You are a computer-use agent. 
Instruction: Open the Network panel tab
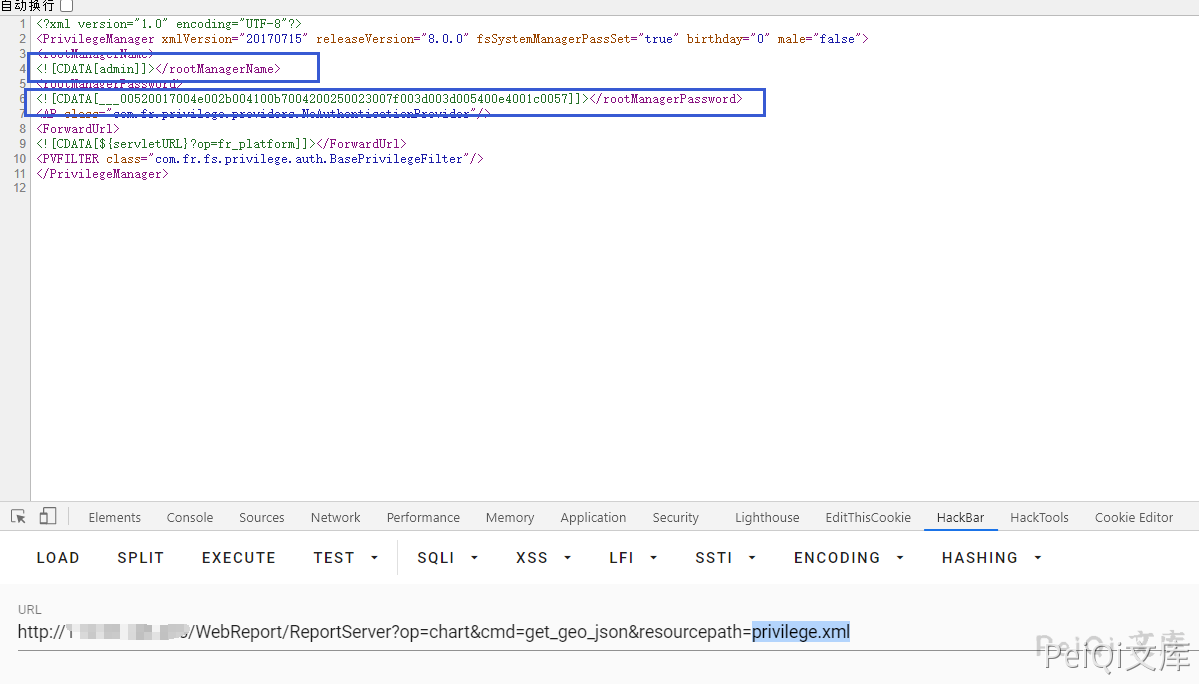pyautogui.click(x=335, y=518)
